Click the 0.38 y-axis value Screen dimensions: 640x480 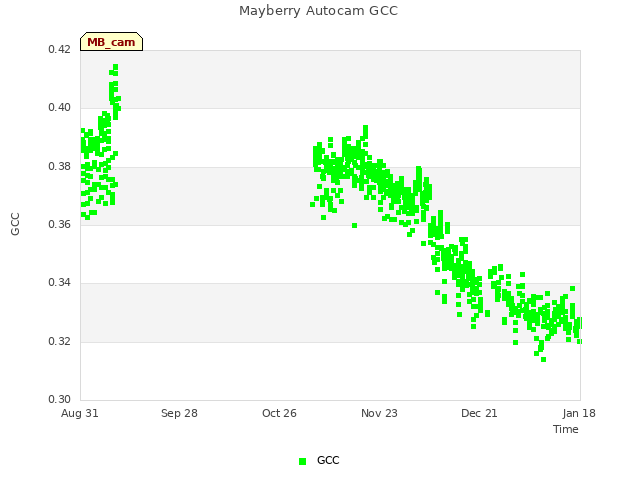(x=60, y=166)
